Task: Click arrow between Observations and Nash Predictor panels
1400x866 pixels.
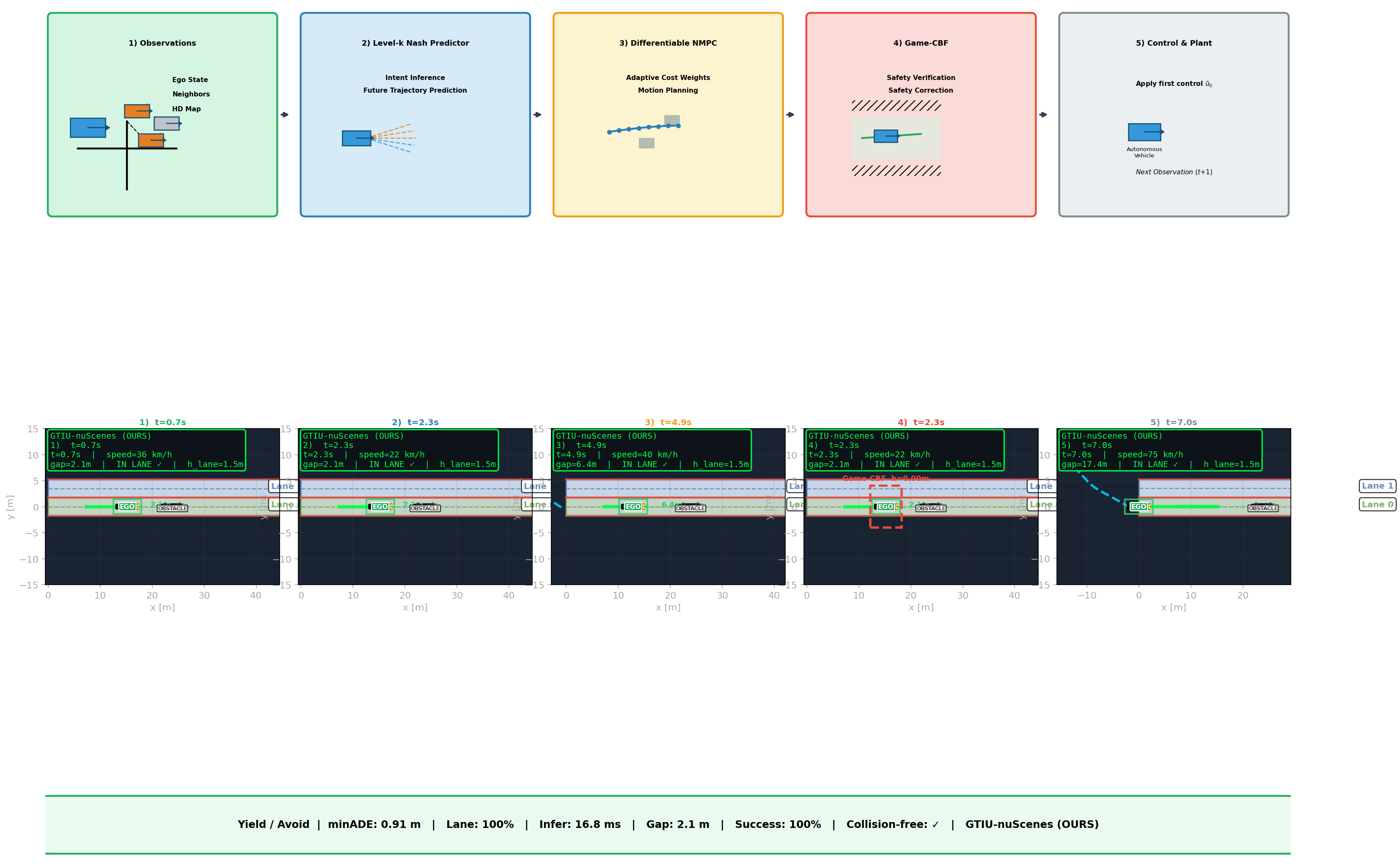Action: click(x=285, y=115)
